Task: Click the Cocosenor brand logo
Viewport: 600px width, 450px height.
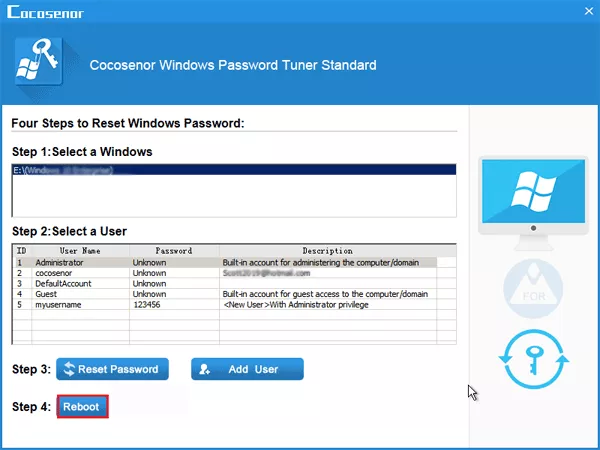Action: click(45, 12)
